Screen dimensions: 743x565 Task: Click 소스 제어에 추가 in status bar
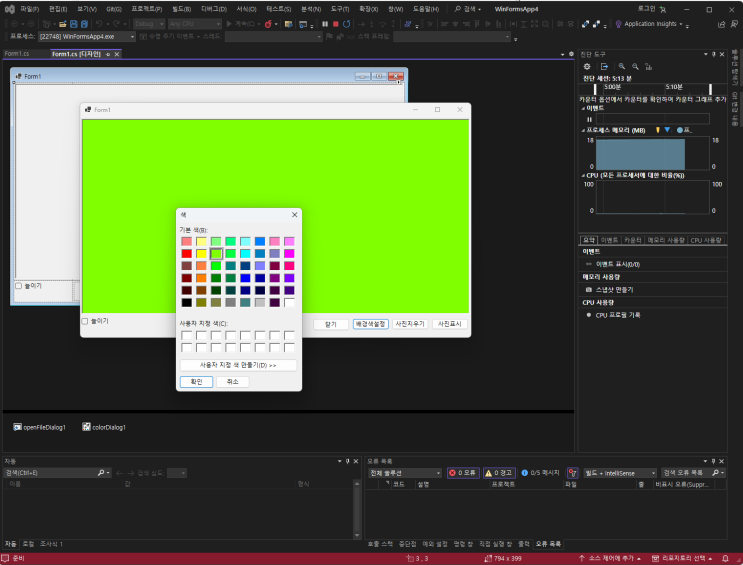tap(610, 558)
